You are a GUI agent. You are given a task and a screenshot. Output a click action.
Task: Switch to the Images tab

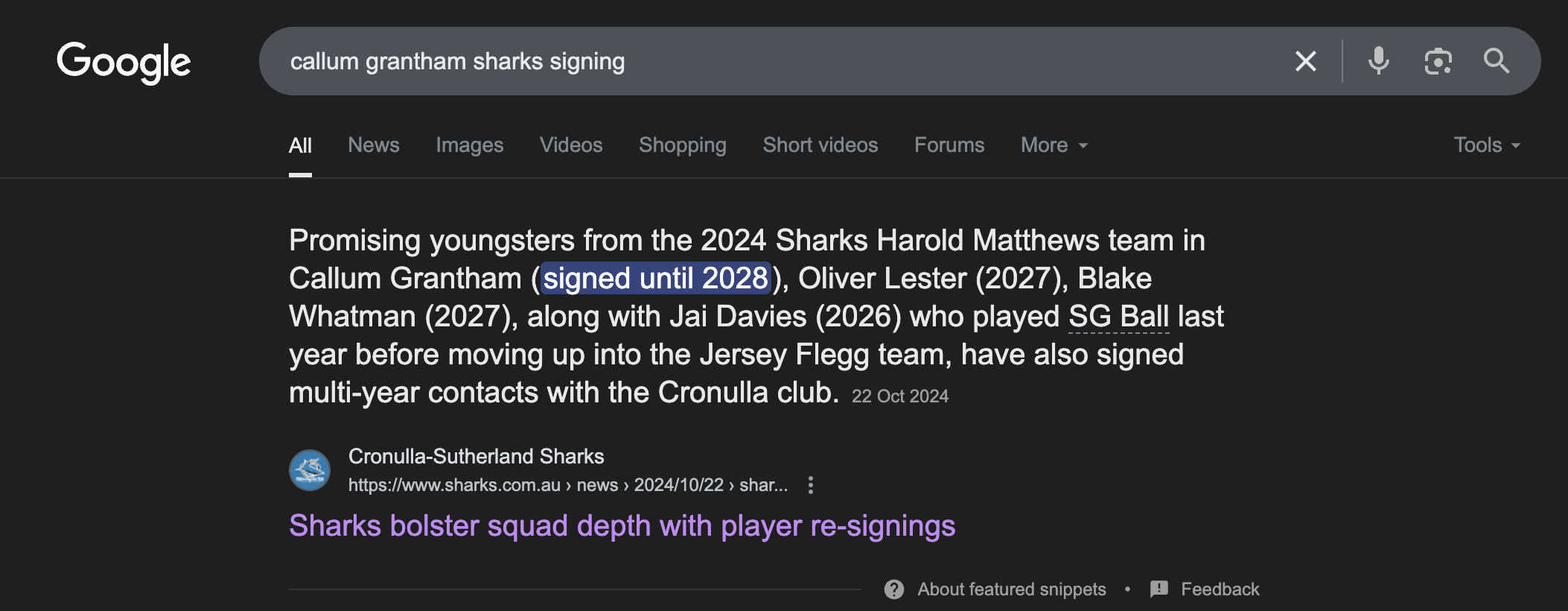[470, 145]
